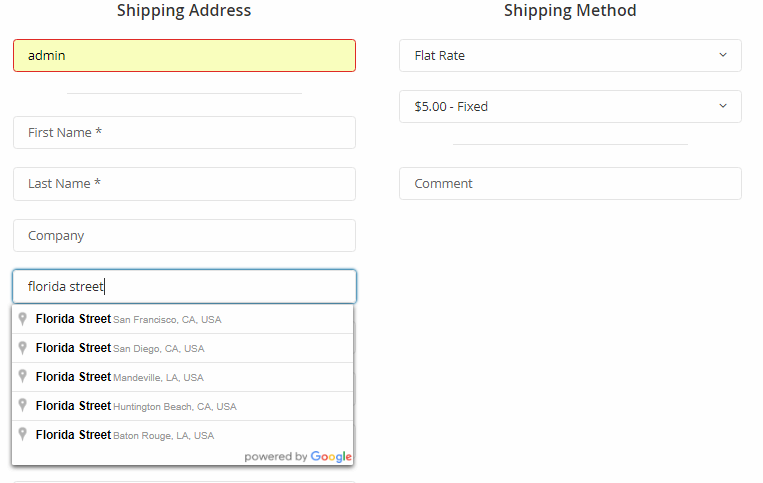Click the yellow admin username field
Screen dimensions: 763x483
pyautogui.click(x=184, y=56)
